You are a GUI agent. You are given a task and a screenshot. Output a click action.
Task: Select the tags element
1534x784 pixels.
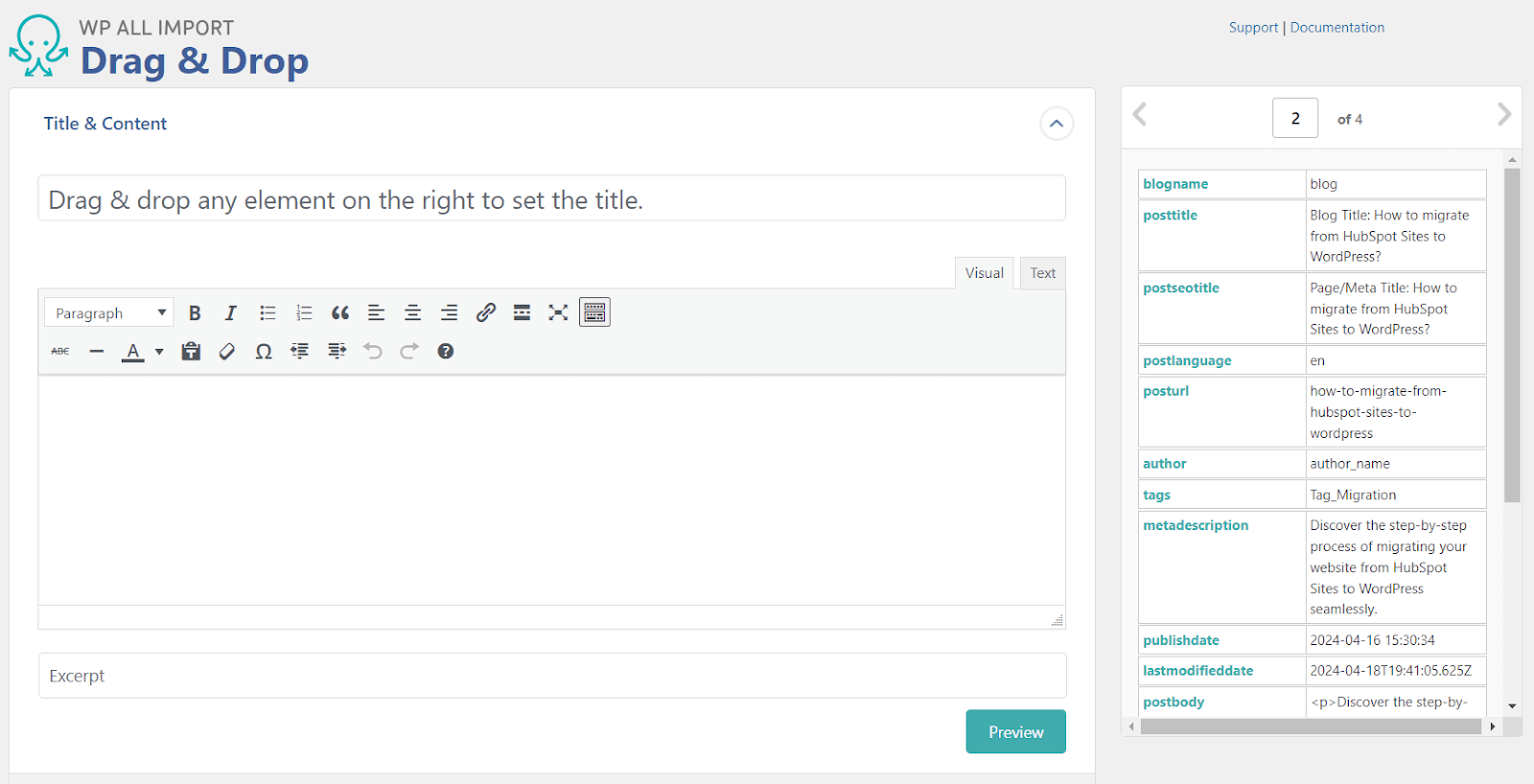(x=1156, y=496)
